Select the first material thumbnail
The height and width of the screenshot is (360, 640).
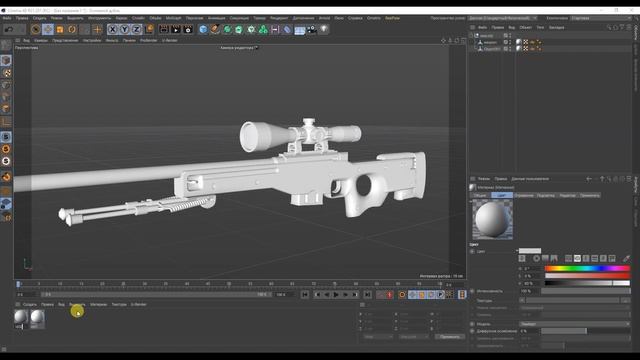[x=21, y=318]
